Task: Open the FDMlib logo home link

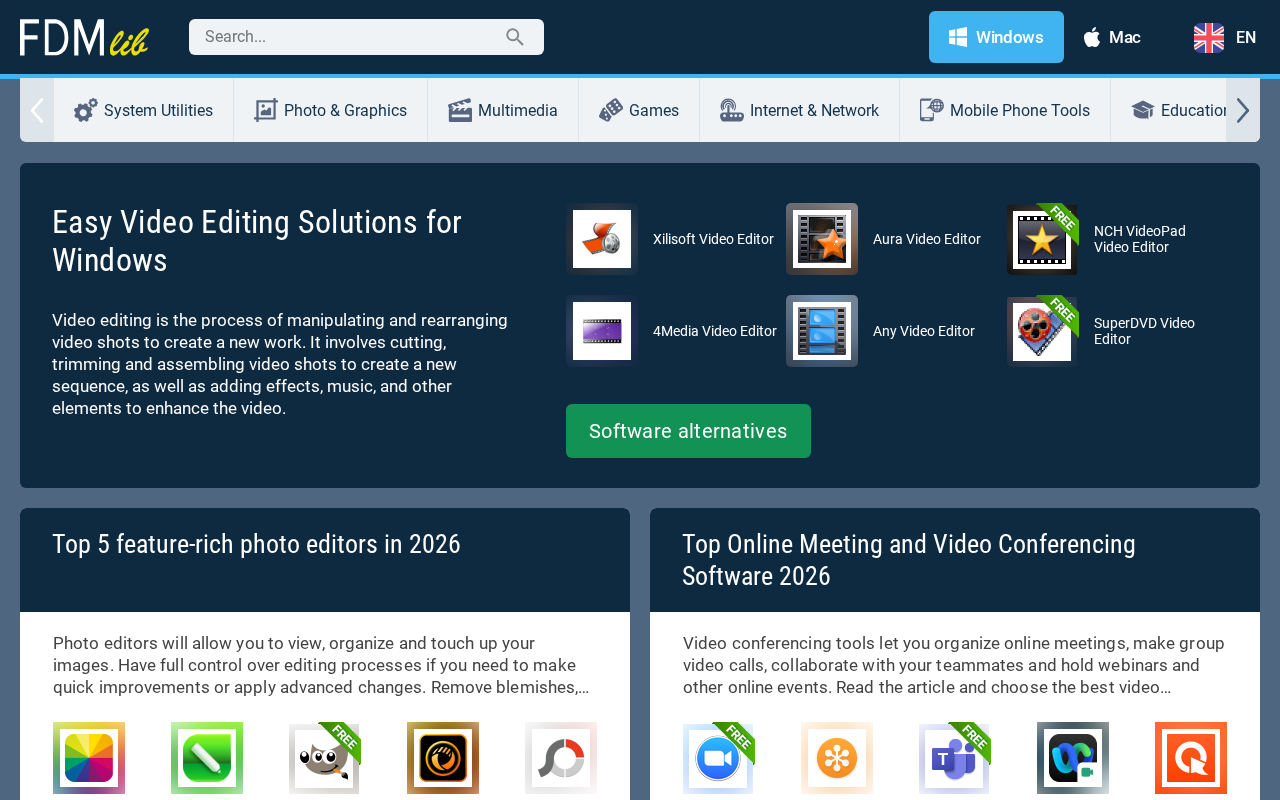Action: point(84,38)
